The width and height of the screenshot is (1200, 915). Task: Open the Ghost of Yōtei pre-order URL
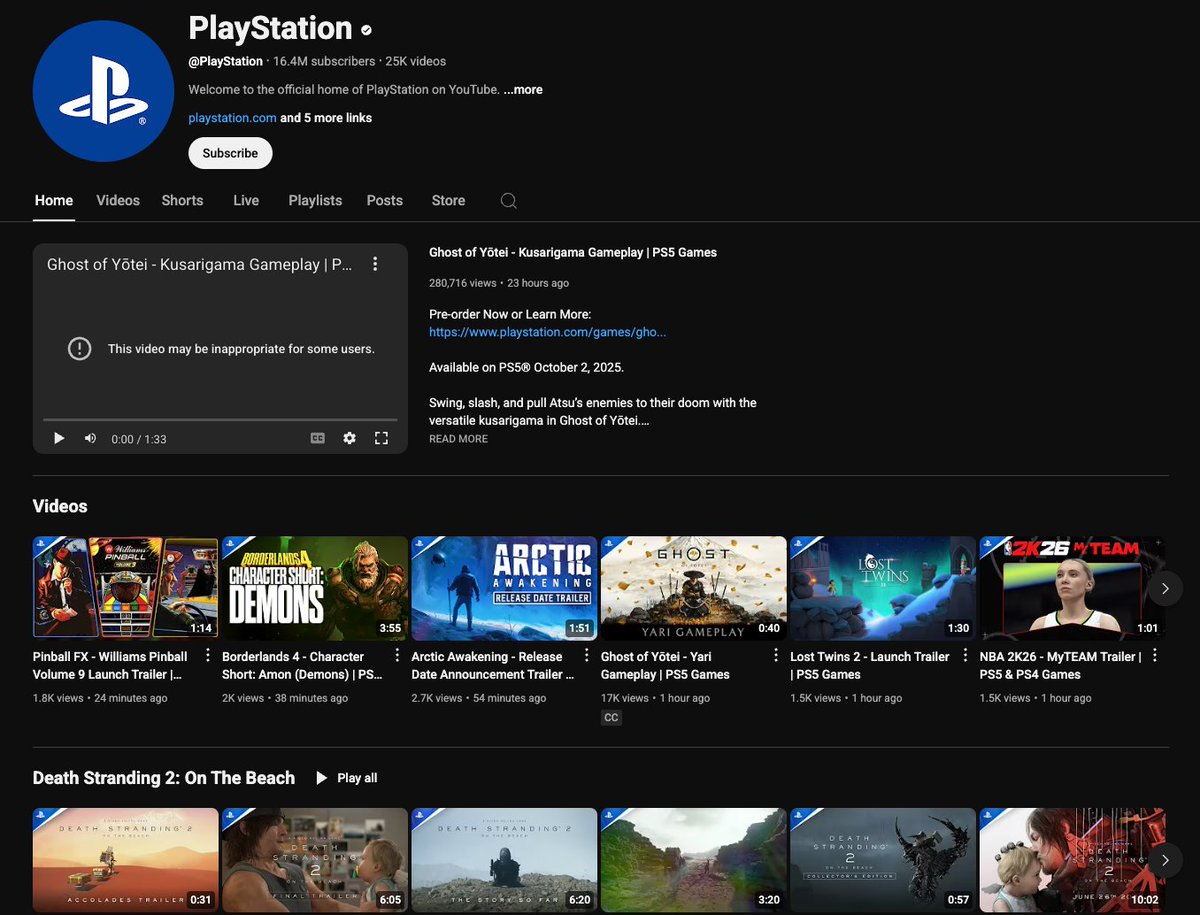[x=547, y=332]
